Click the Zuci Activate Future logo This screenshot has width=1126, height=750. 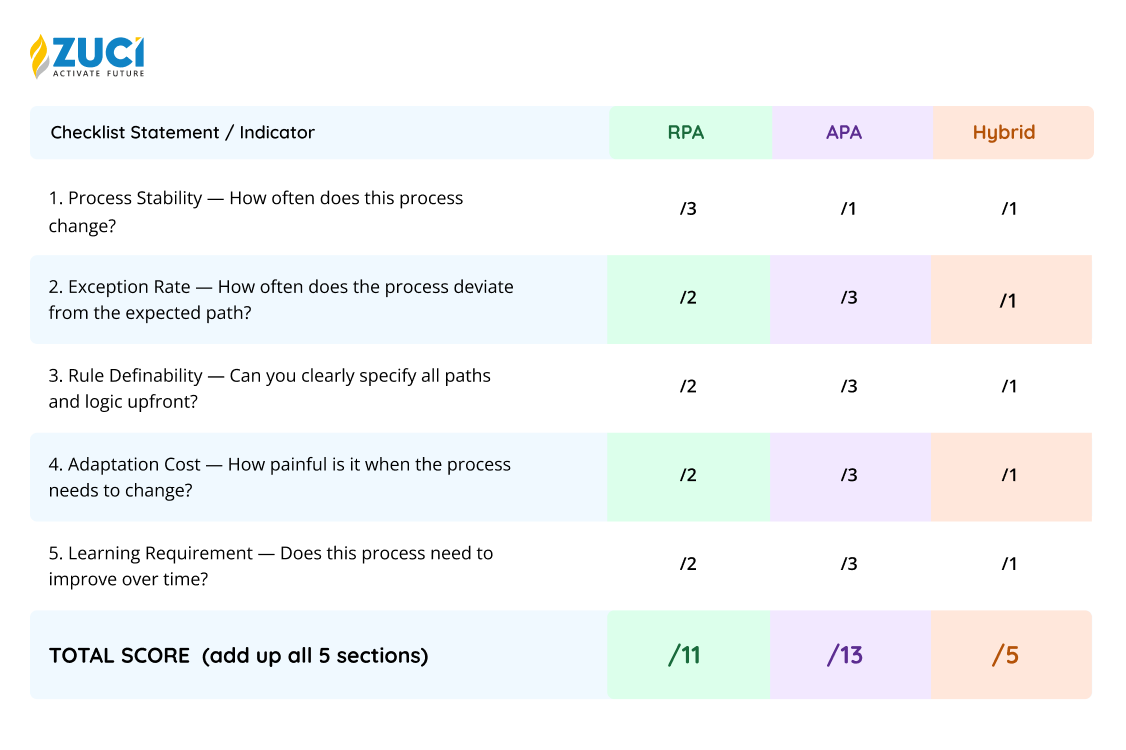87,56
